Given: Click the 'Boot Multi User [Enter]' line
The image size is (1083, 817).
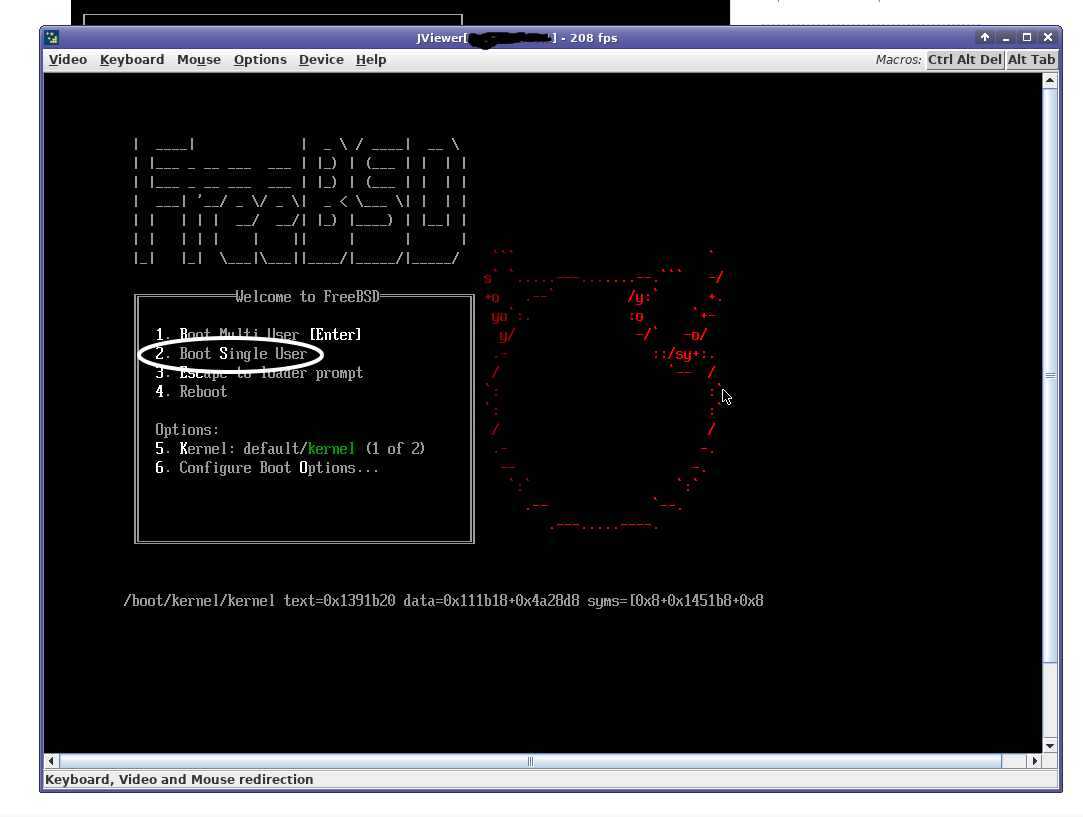Looking at the screenshot, I should pyautogui.click(x=258, y=334).
